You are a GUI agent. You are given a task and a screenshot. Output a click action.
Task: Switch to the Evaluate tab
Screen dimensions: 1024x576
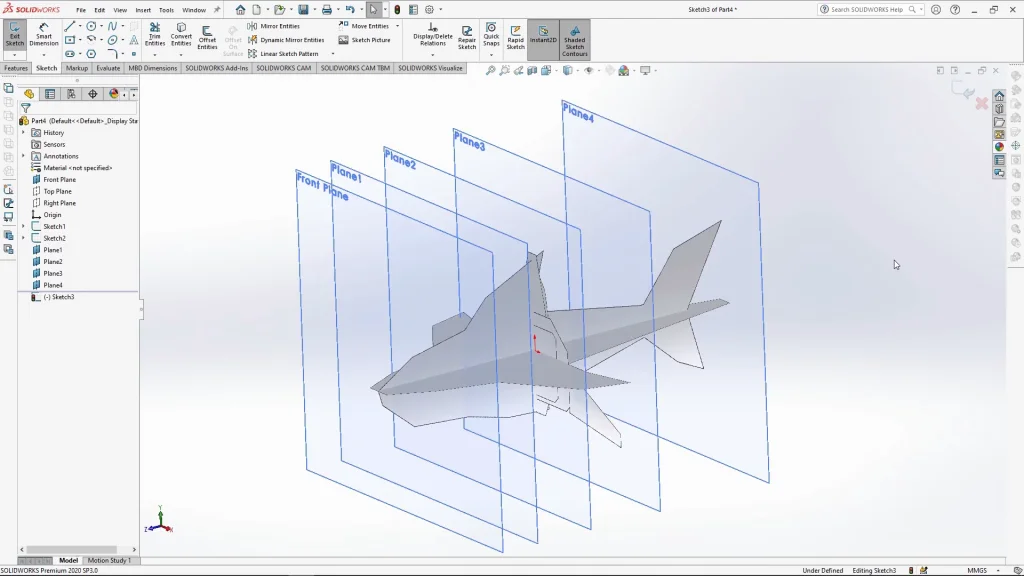[x=108, y=69]
